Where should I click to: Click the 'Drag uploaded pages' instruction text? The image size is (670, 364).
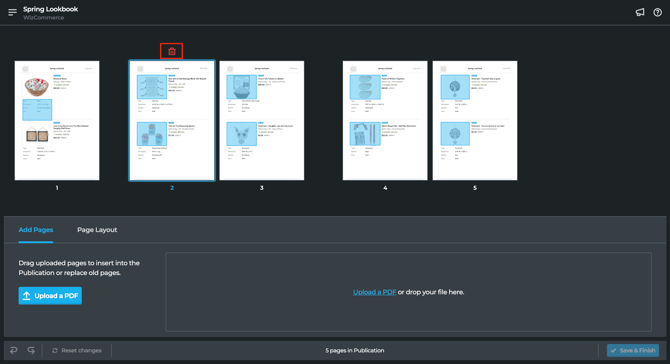click(79, 268)
